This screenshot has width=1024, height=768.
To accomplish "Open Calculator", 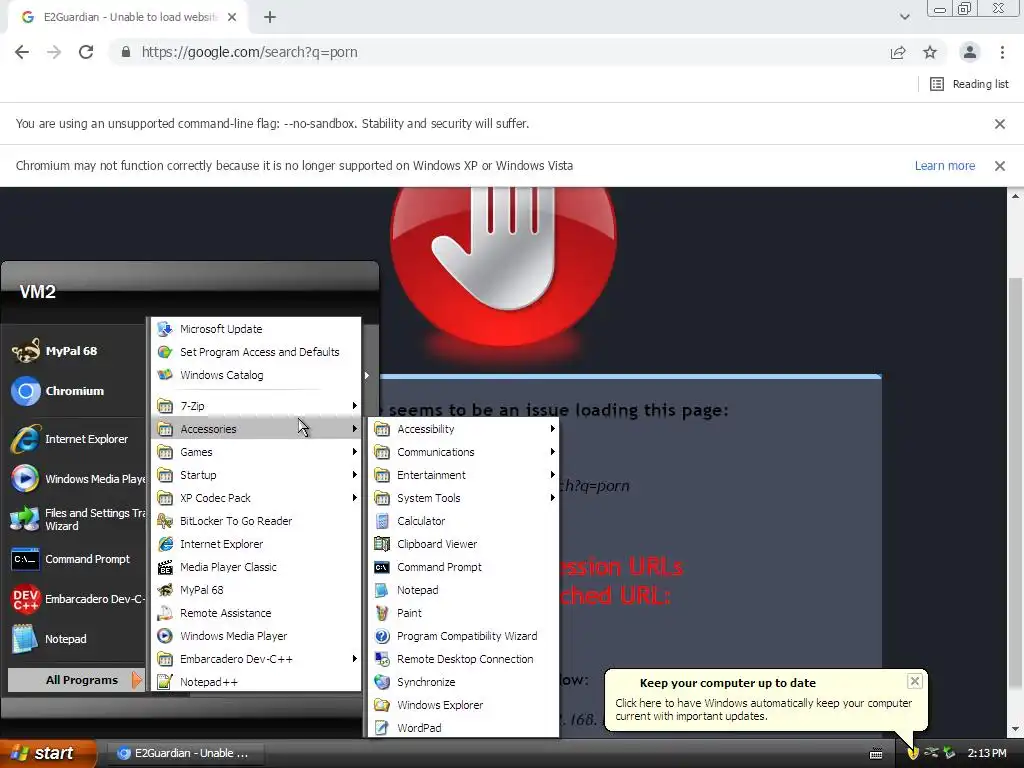I will click(x=464, y=521).
